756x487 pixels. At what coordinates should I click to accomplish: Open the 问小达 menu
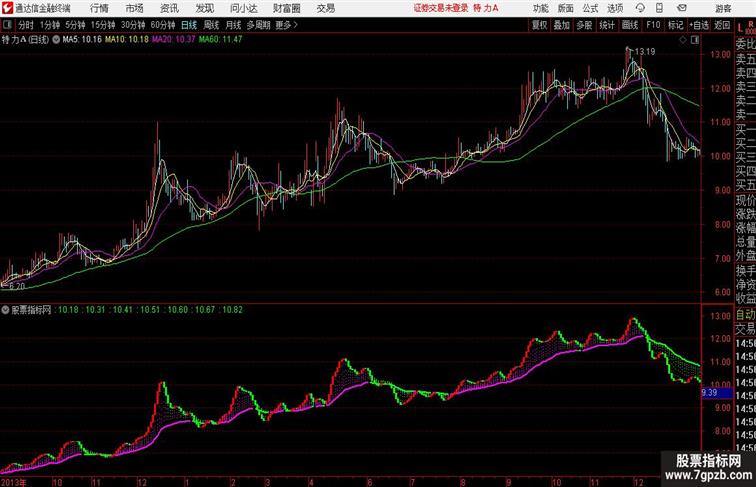(243, 8)
